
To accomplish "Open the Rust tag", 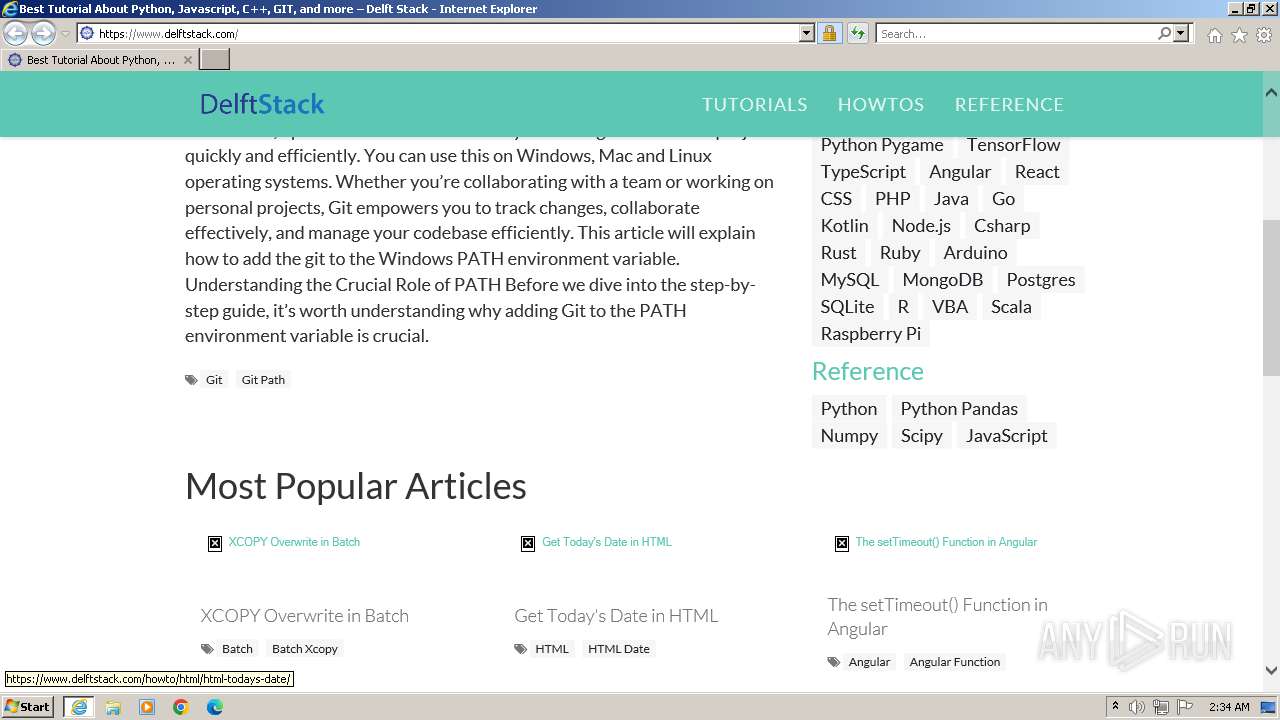I will coord(838,253).
